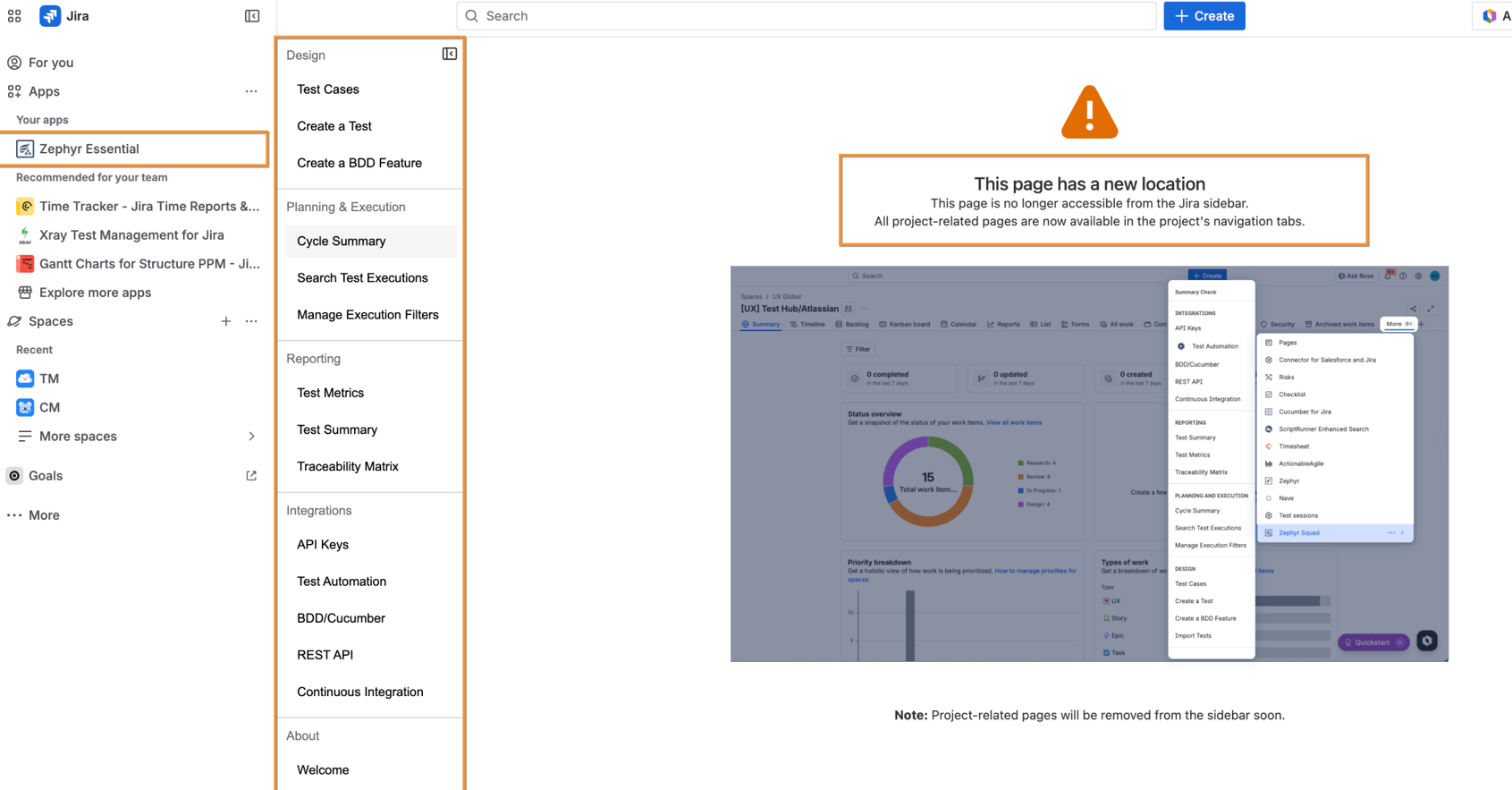The image size is (1512, 790).
Task: Open Test Cases page
Action: pyautogui.click(x=328, y=89)
